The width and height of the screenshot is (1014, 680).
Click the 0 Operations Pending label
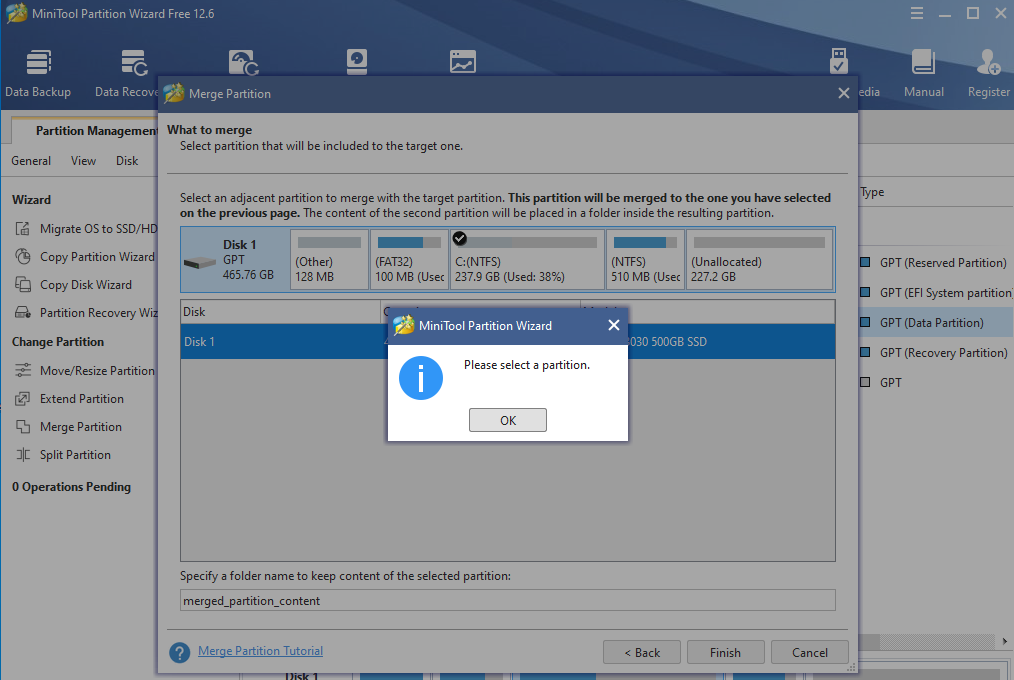[71, 487]
